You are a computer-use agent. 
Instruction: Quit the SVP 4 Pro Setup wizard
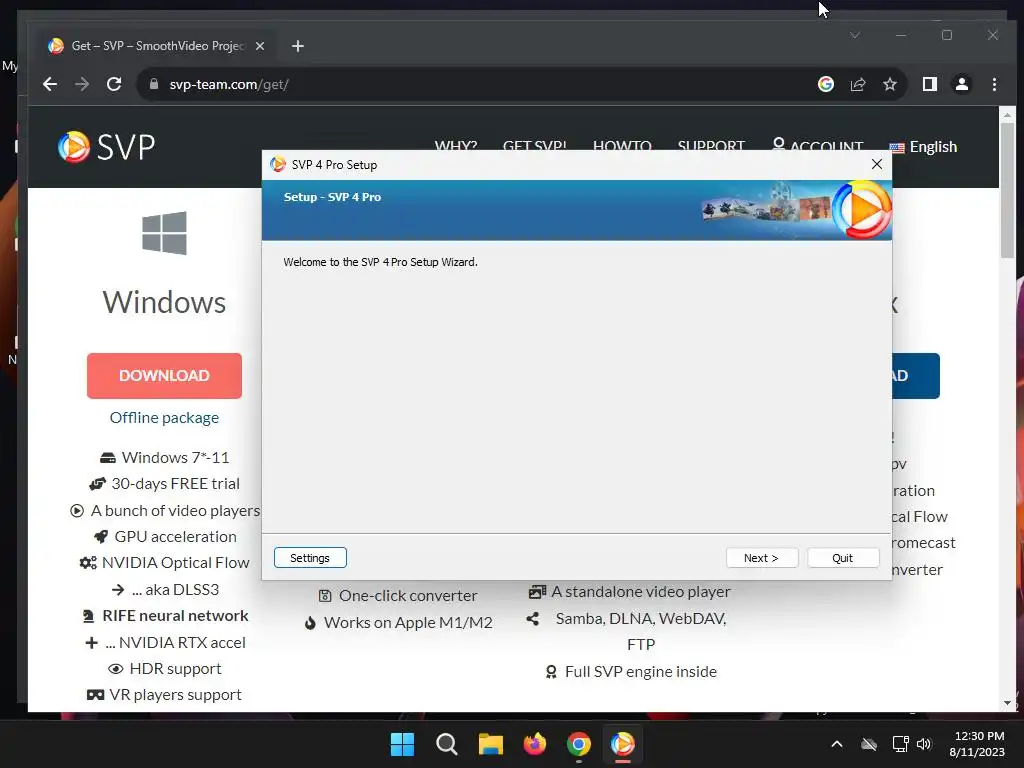[842, 558]
